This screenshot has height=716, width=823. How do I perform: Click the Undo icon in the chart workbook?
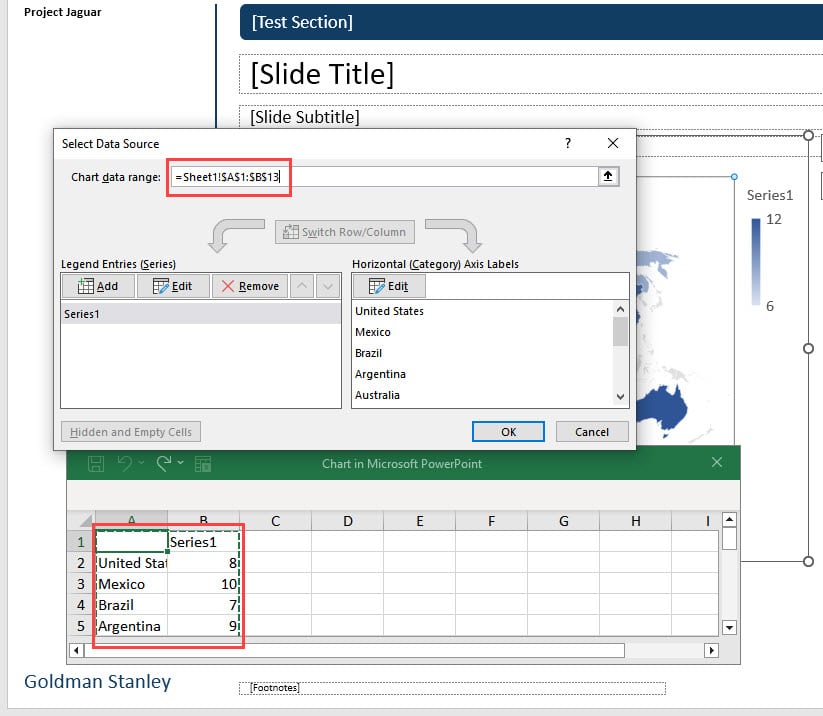(124, 463)
